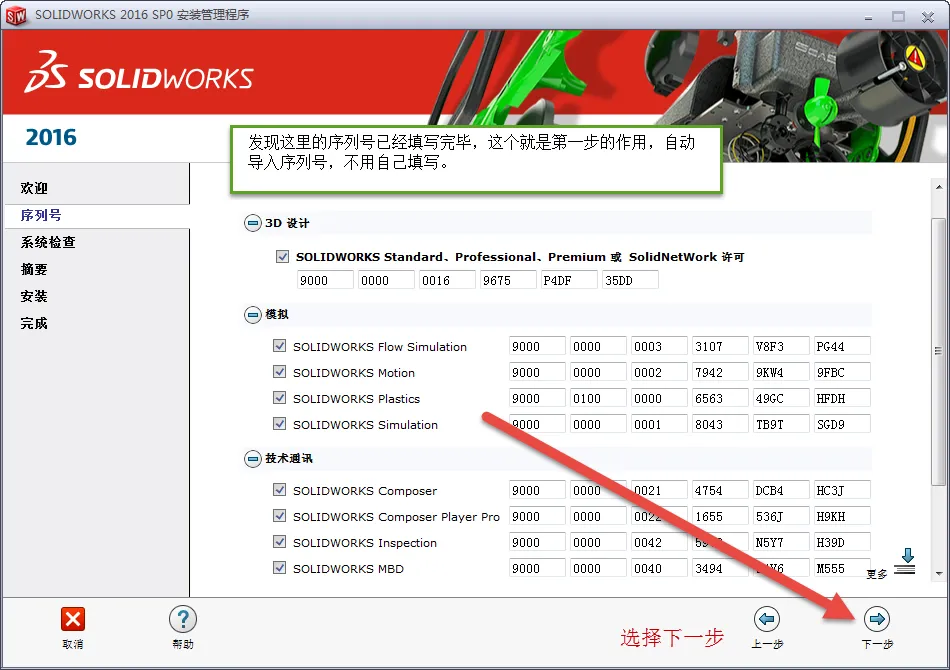
Task: Click Simulation serial field 8043
Action: click(720, 424)
